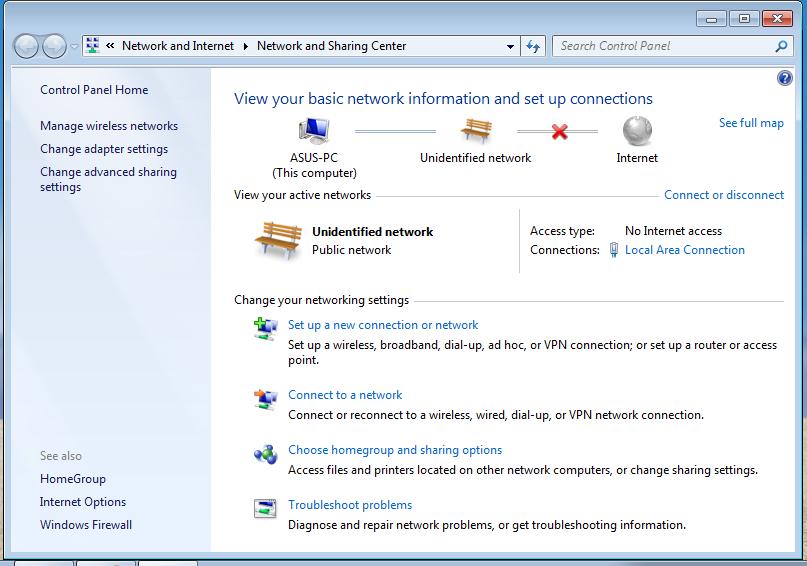
Task: Open the recent pages dropdown arrow
Action: (74, 46)
